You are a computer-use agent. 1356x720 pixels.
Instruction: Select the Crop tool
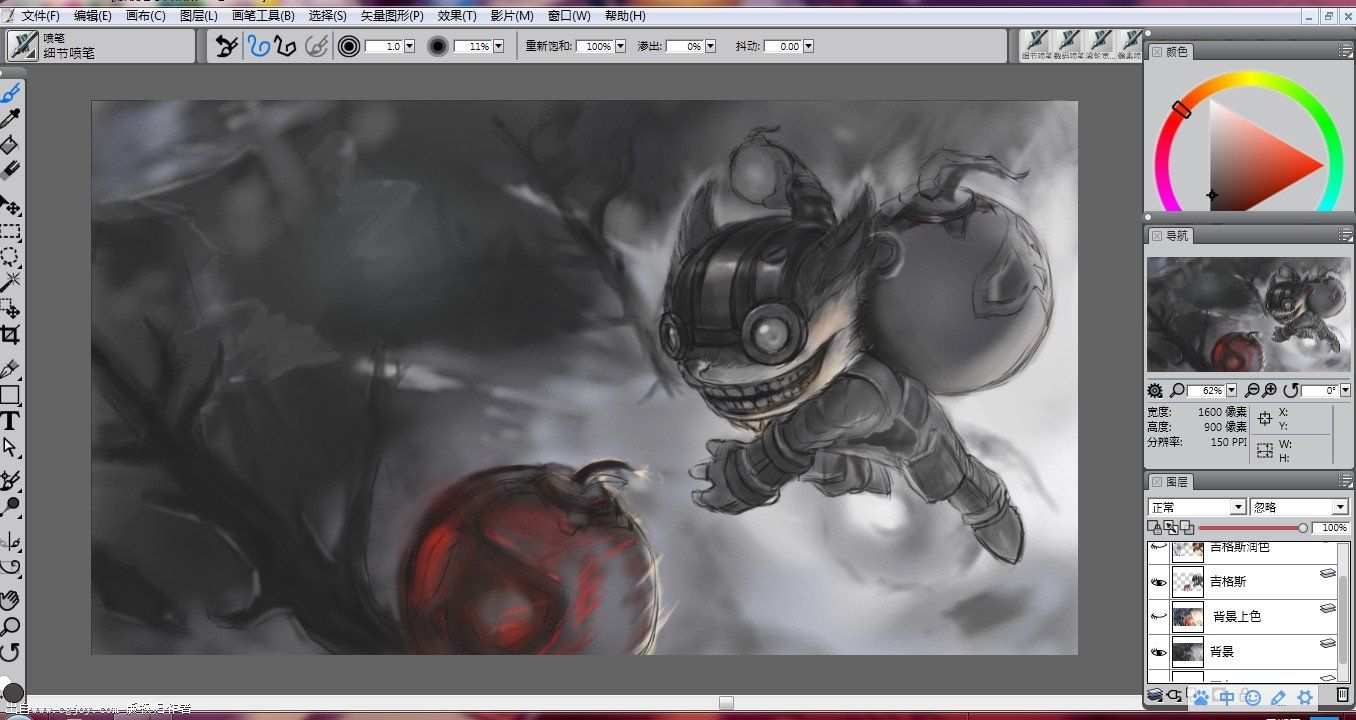pos(11,334)
